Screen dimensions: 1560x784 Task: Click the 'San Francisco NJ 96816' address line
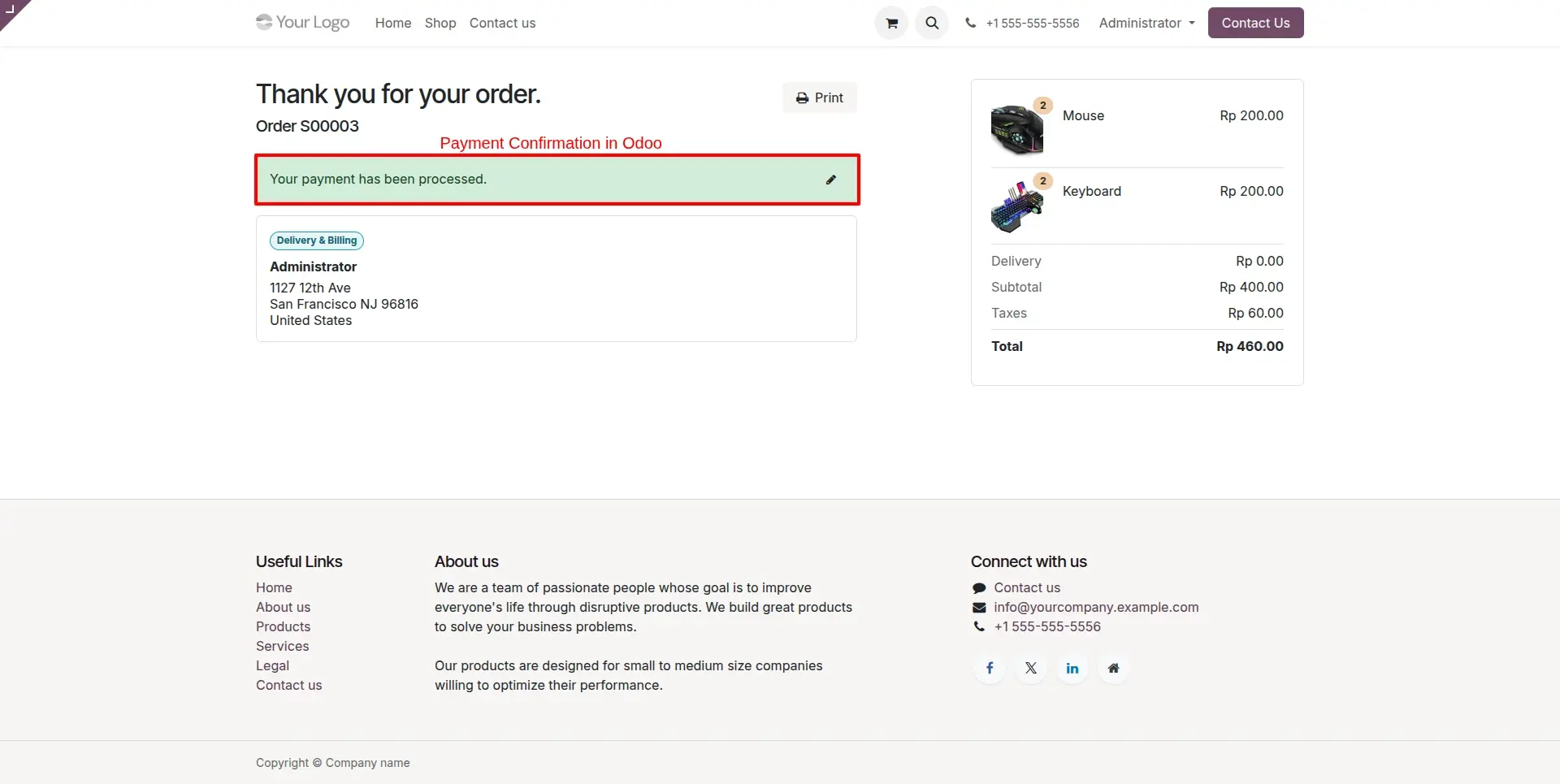(344, 304)
